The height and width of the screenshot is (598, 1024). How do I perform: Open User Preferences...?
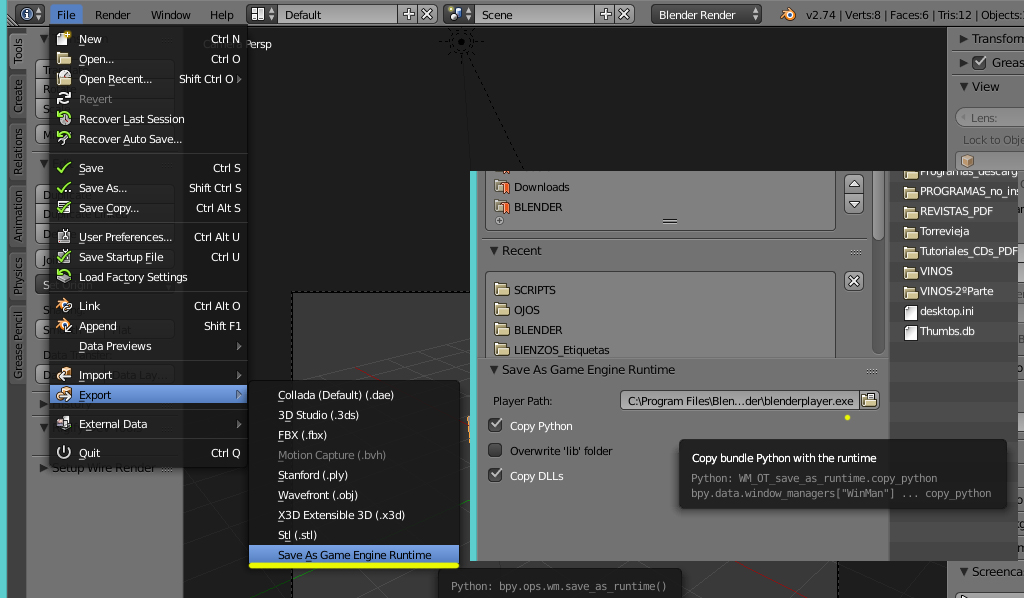coord(148,237)
